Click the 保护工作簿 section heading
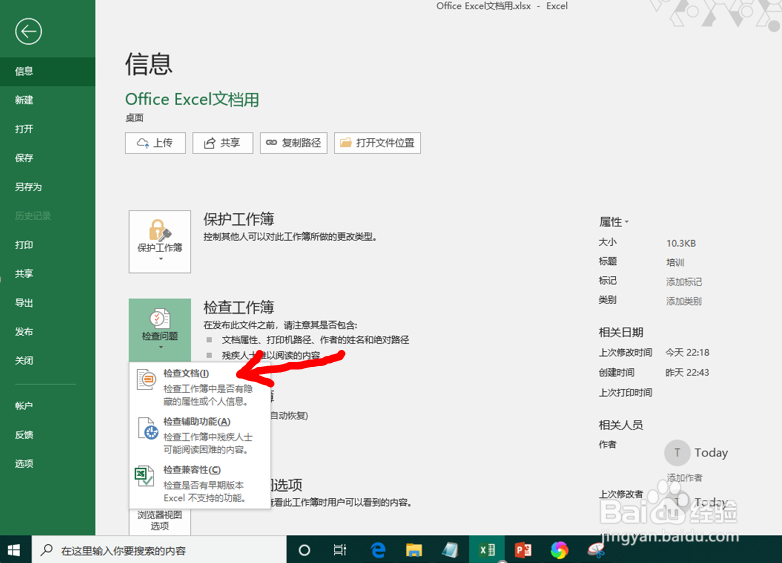 pyautogui.click(x=239, y=219)
